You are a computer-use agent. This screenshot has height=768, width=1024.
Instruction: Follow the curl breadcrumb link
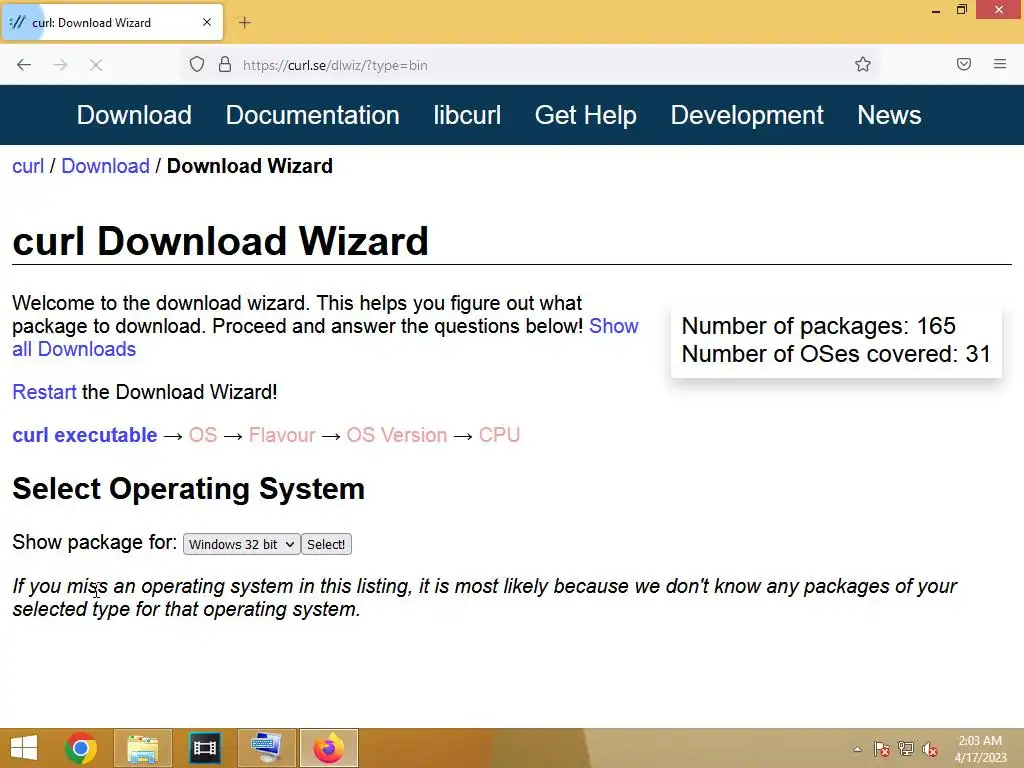pos(28,166)
